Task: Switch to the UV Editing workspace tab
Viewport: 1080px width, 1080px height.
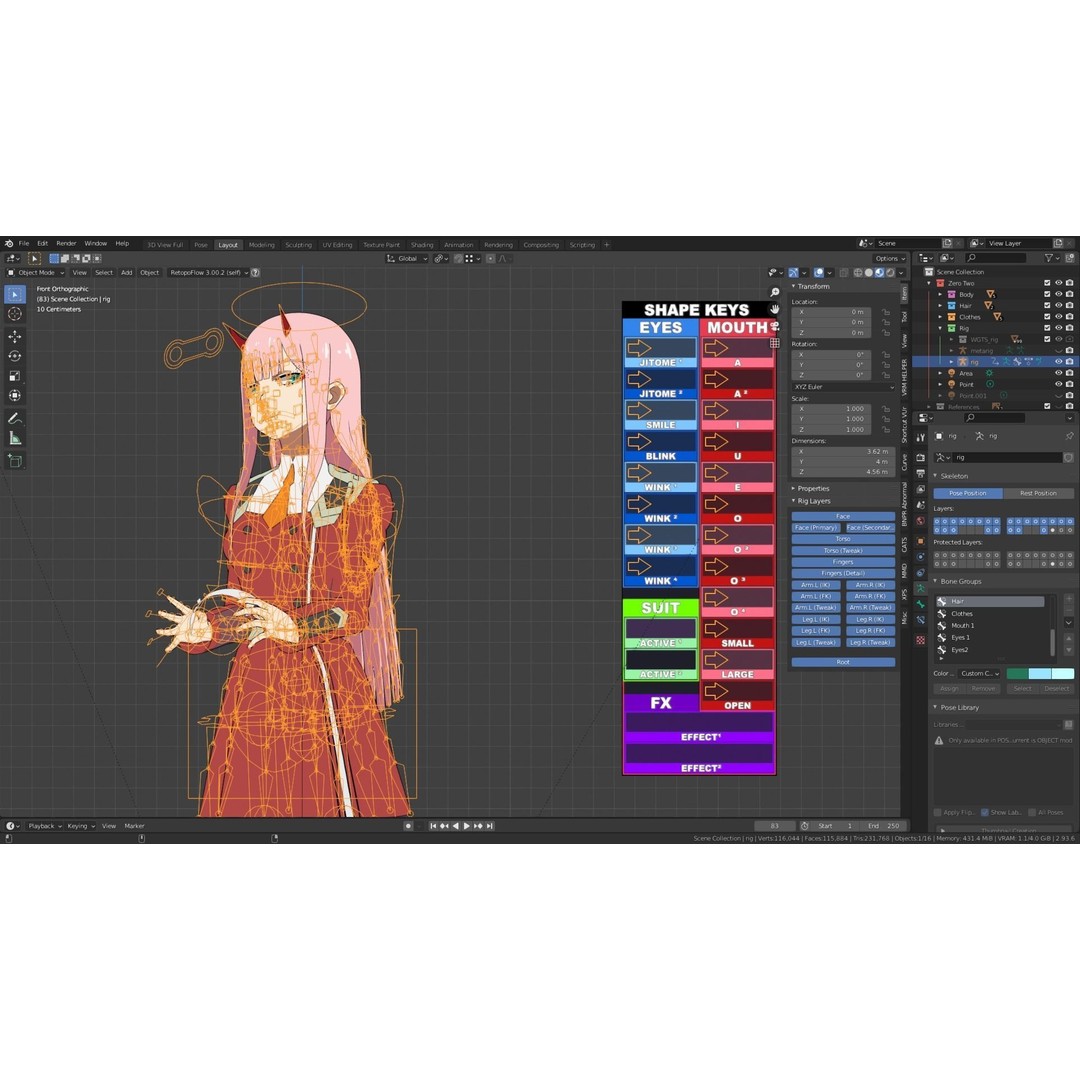Action: 337,245
